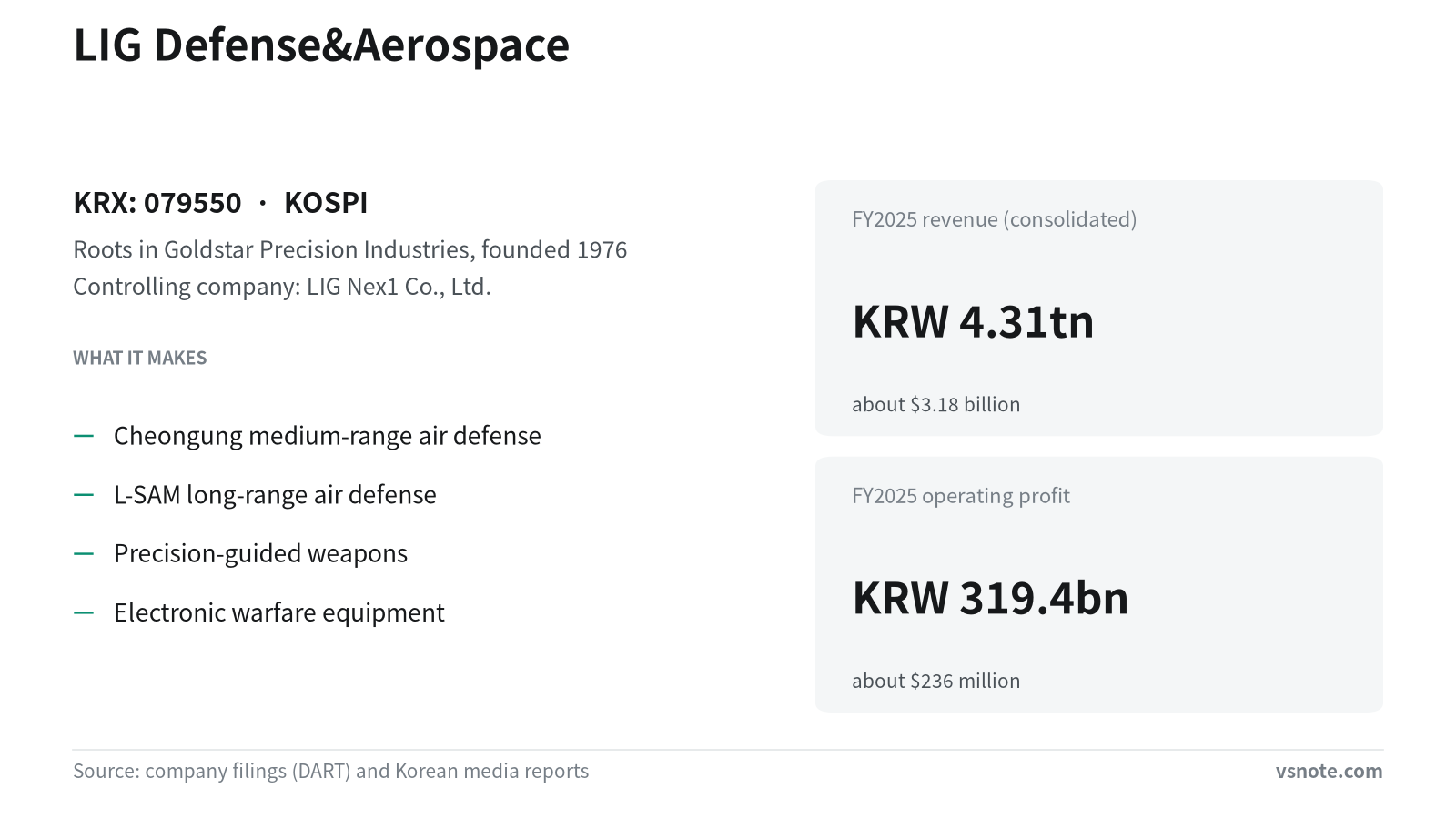This screenshot has width=1456, height=819.
Task: Click the source note about DART filings
Action: point(331,771)
